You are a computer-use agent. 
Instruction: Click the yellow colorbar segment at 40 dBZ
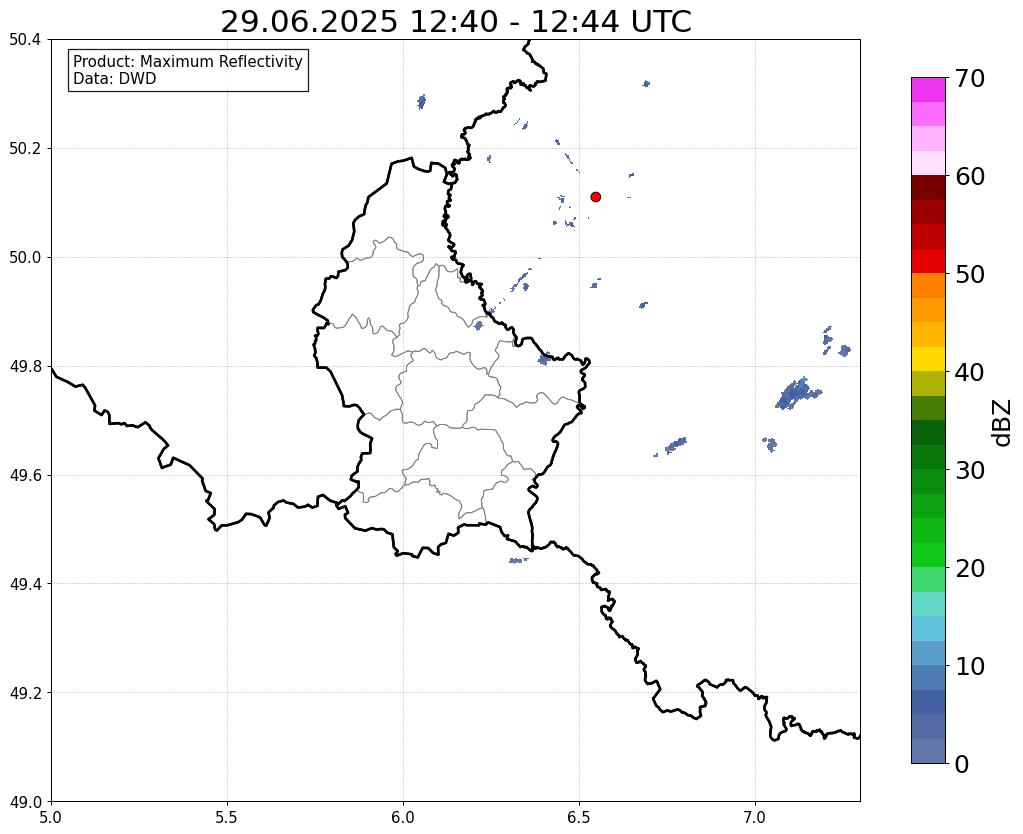click(x=928, y=359)
